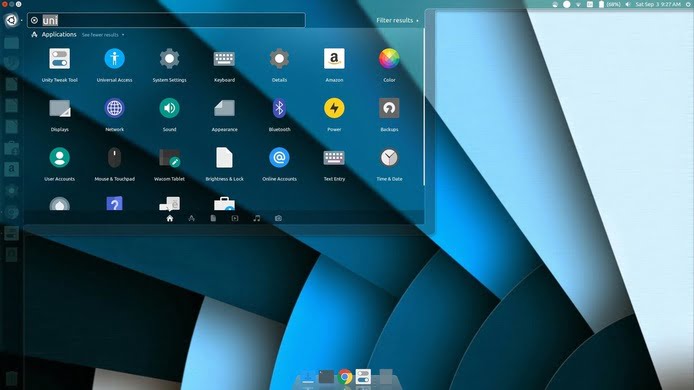Screen dimensions: 694x390
Task: Switch to the Home lens
Action: point(170,218)
